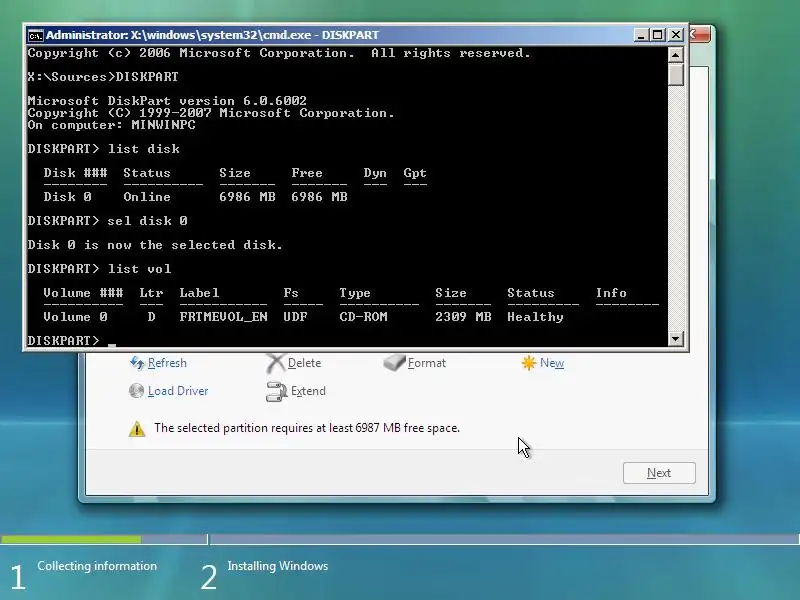Click the '2309 MB' size value
Image resolution: width=800 pixels, height=600 pixels.
(463, 316)
